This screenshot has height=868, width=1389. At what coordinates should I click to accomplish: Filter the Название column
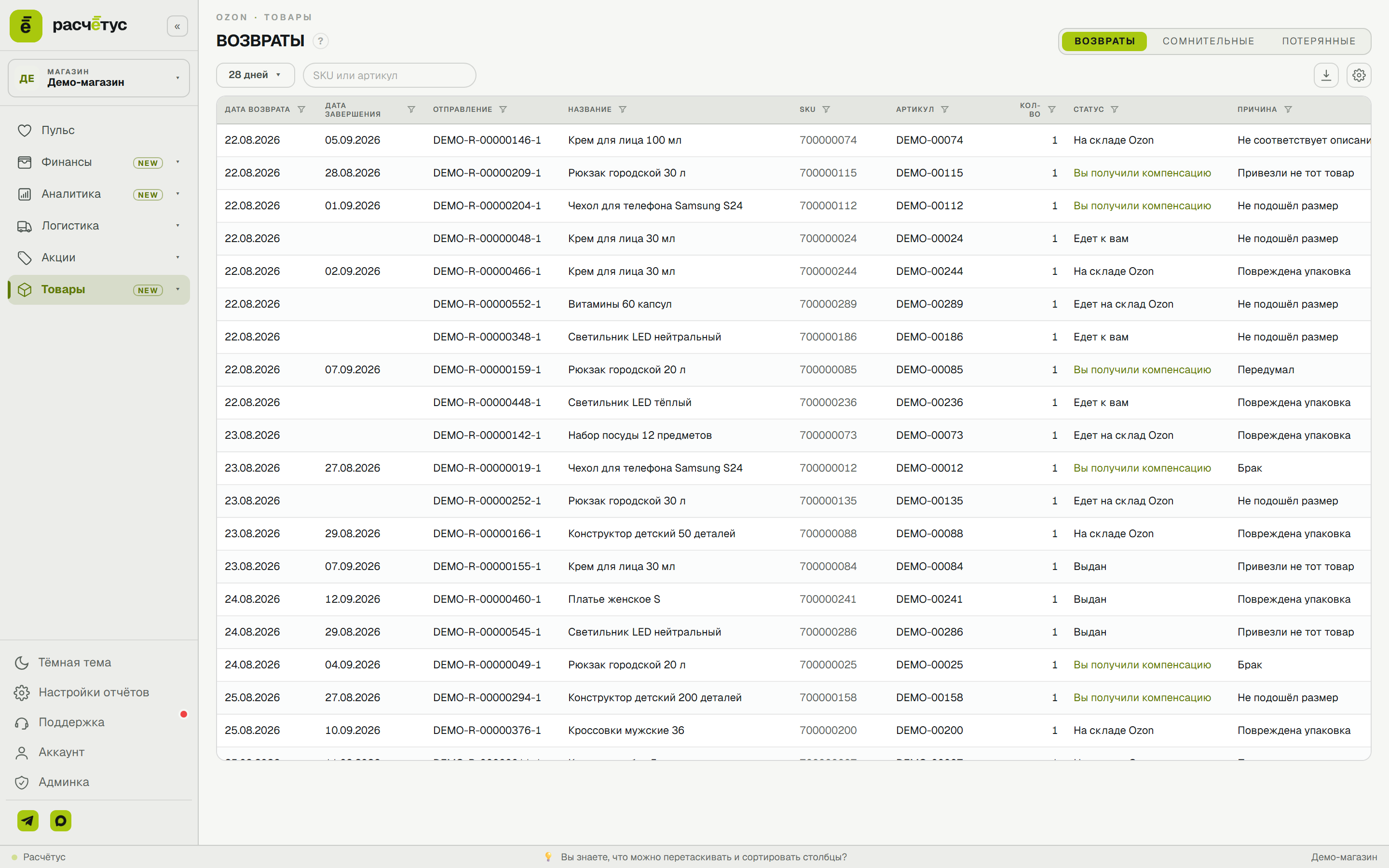[622, 109]
